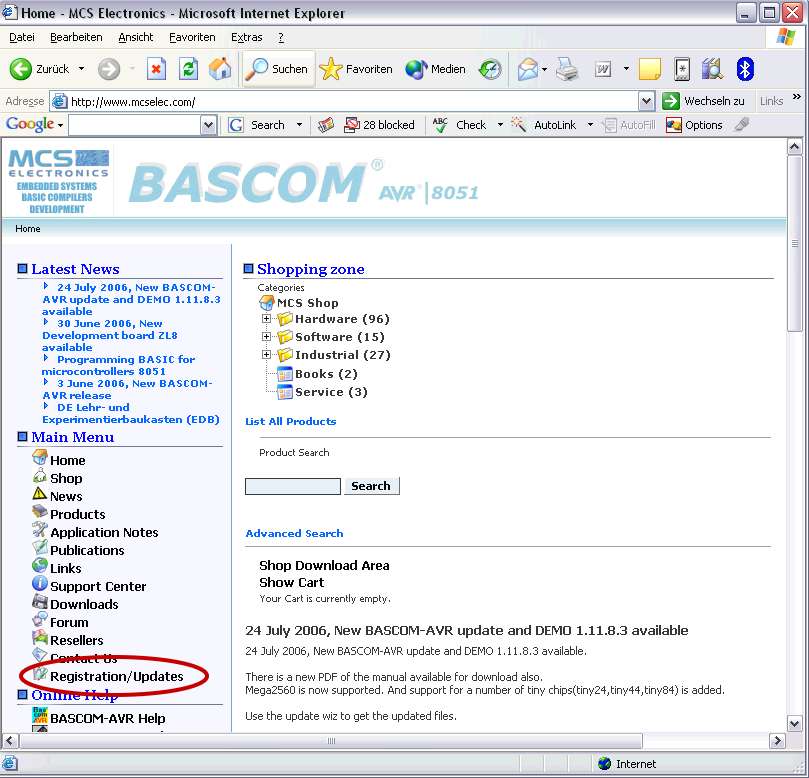Click the News warning triangle icon
The image size is (809, 778).
coord(39,493)
